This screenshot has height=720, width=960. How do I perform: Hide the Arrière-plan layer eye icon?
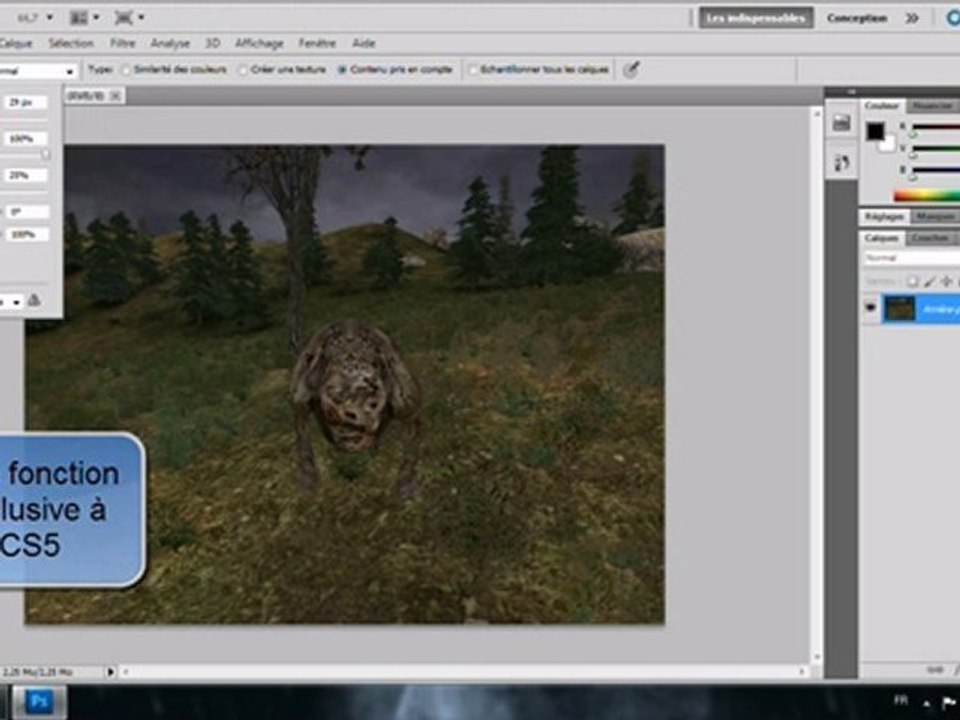pyautogui.click(x=871, y=307)
